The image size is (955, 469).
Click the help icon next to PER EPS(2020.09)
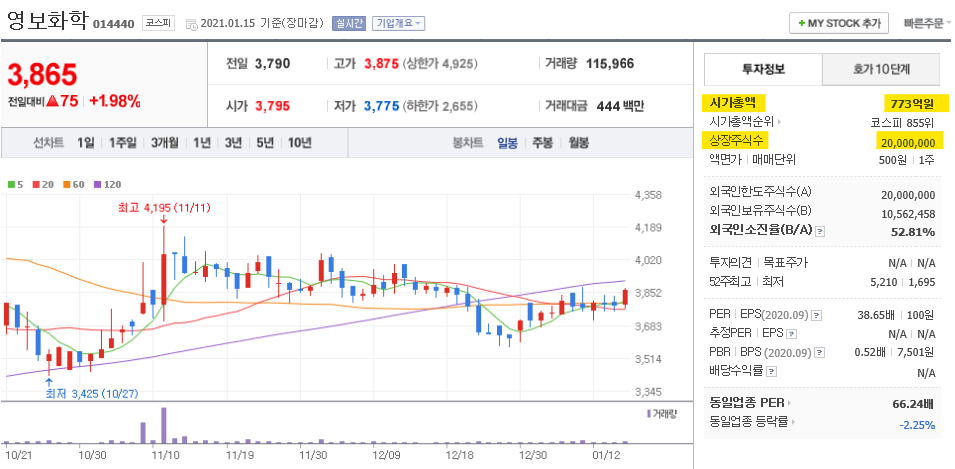(817, 316)
